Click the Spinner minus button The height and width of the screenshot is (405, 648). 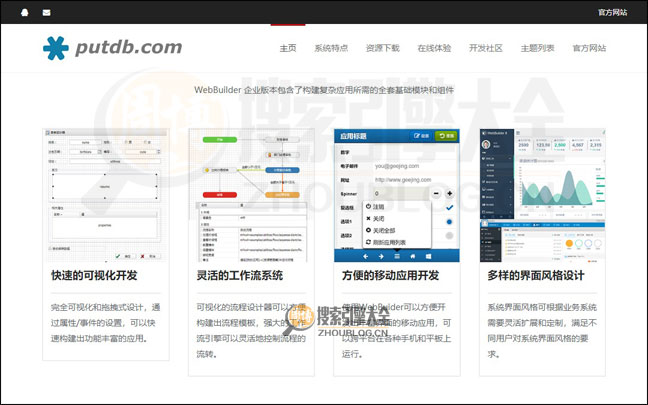click(x=436, y=193)
